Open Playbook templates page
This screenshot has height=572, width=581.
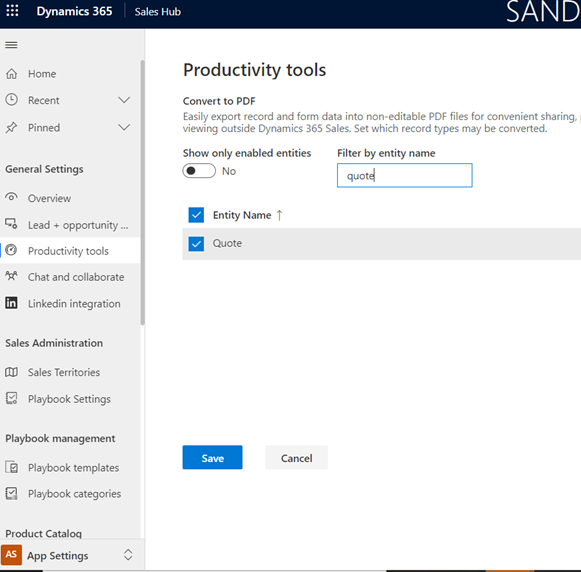pos(70,468)
